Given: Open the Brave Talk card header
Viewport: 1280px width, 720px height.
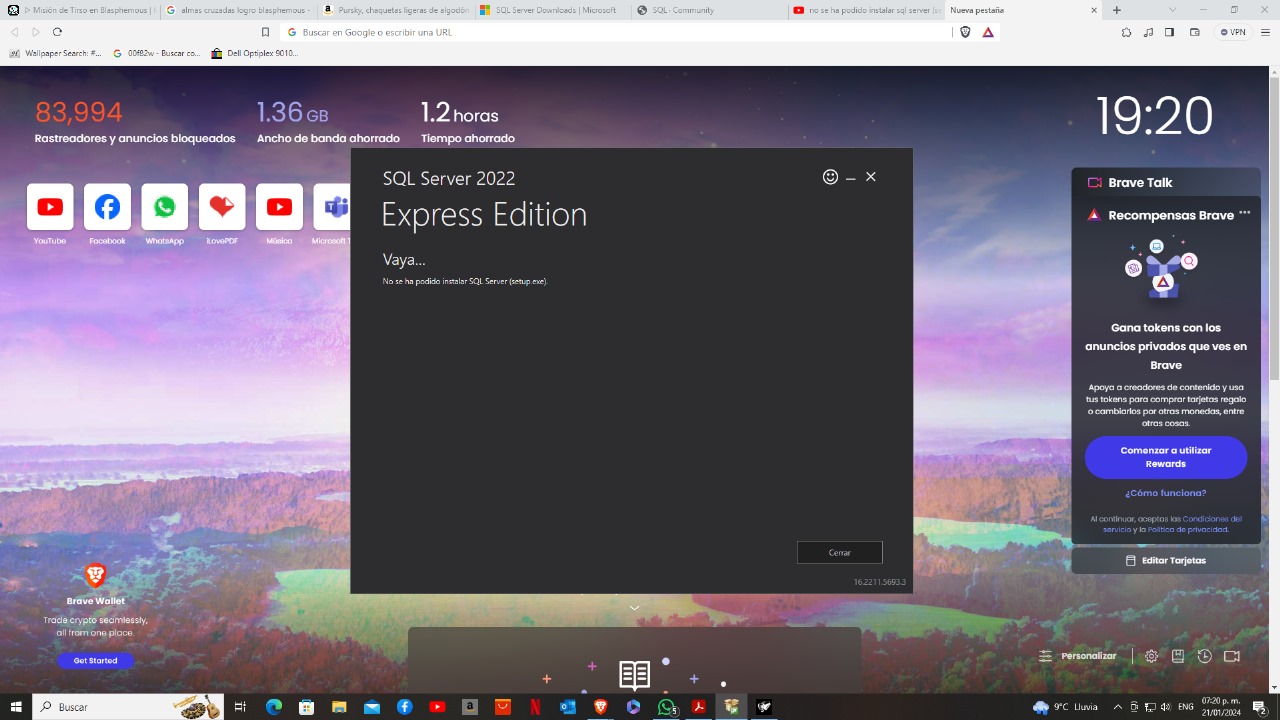Looking at the screenshot, I should click(x=1166, y=182).
